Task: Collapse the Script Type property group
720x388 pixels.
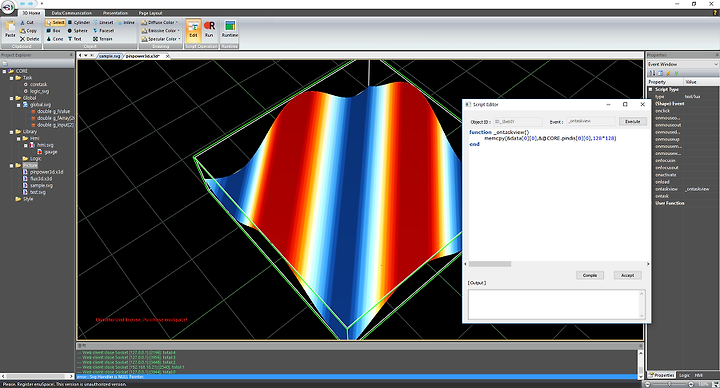Action: pos(650,89)
